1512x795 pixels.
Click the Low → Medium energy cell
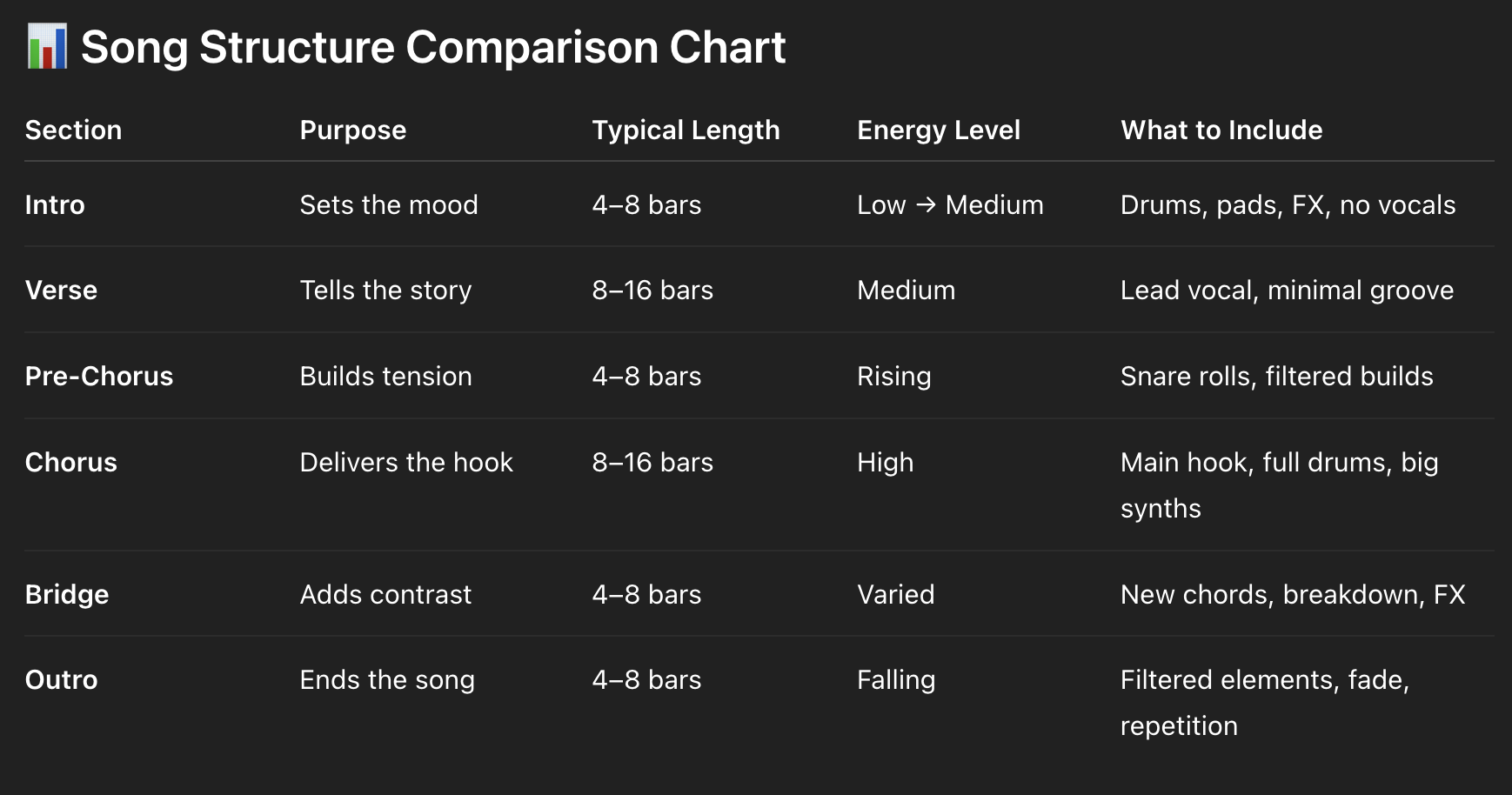click(950, 205)
